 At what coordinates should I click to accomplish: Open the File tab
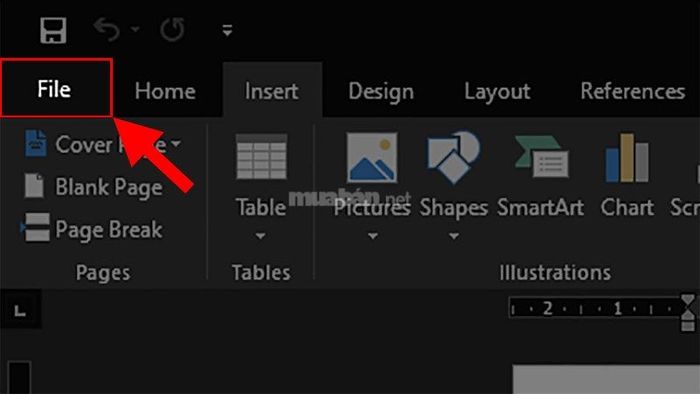pos(56,88)
